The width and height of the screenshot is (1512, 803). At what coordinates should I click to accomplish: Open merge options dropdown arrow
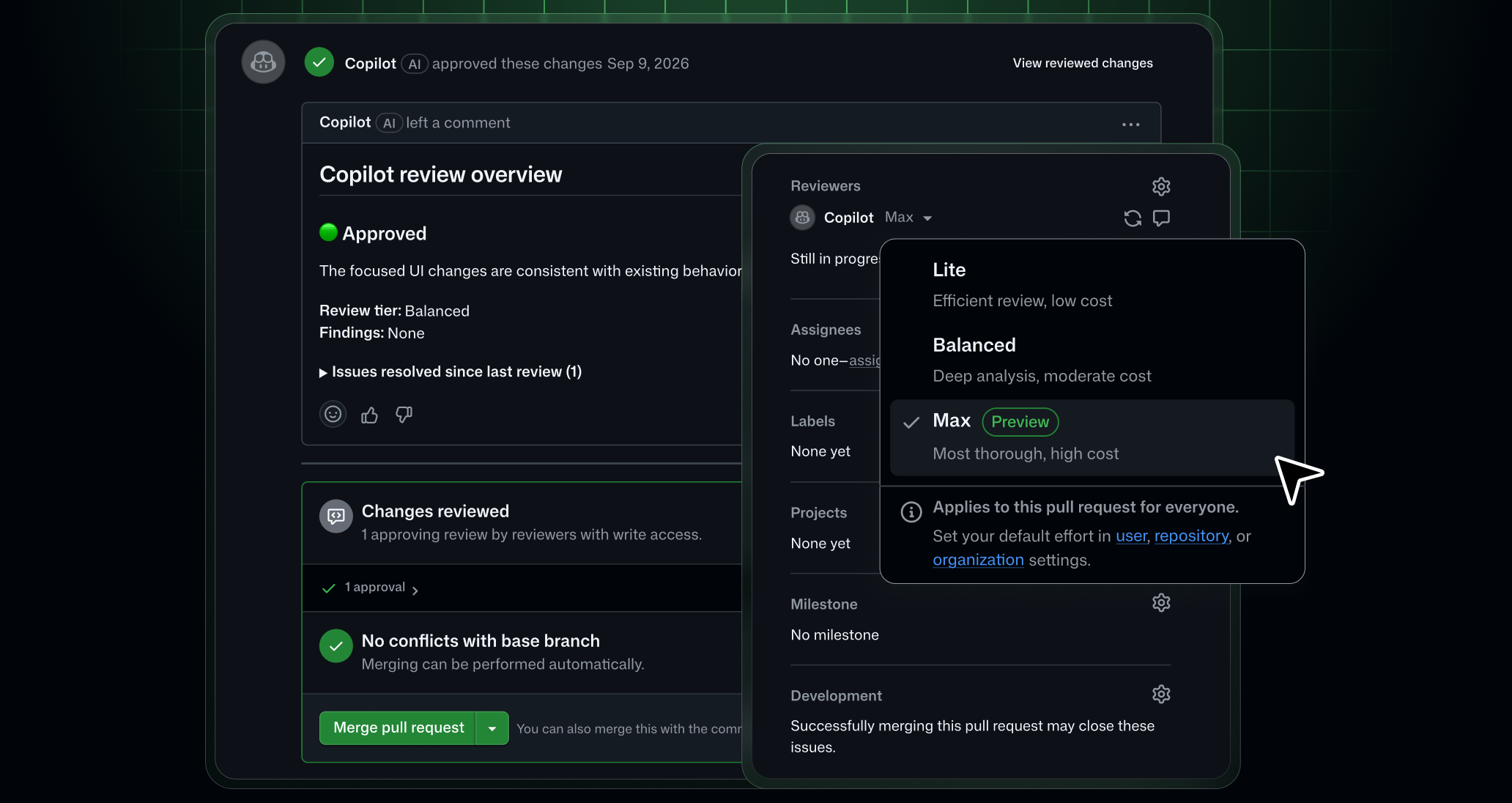pos(492,728)
